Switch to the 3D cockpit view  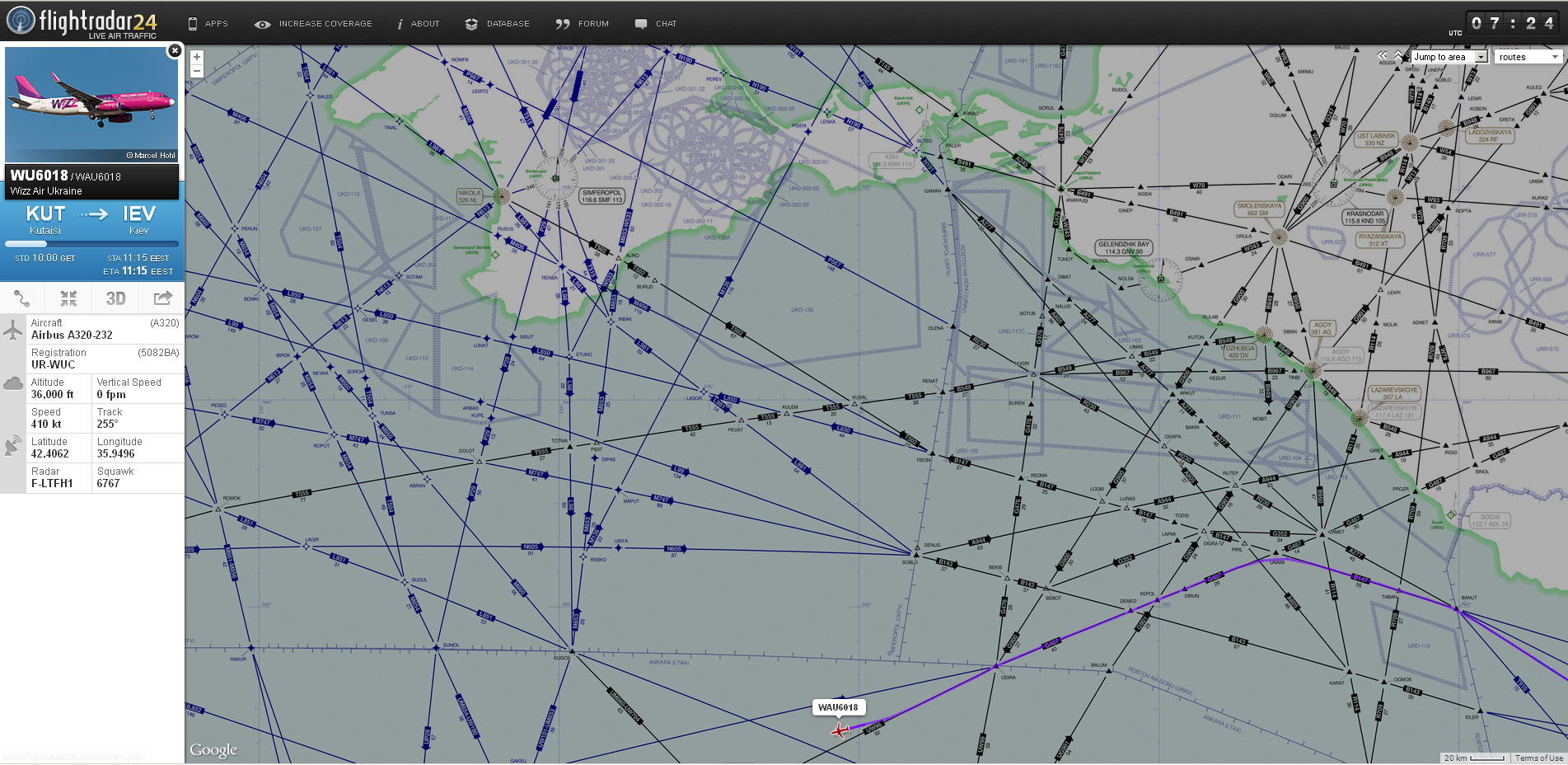pyautogui.click(x=115, y=298)
